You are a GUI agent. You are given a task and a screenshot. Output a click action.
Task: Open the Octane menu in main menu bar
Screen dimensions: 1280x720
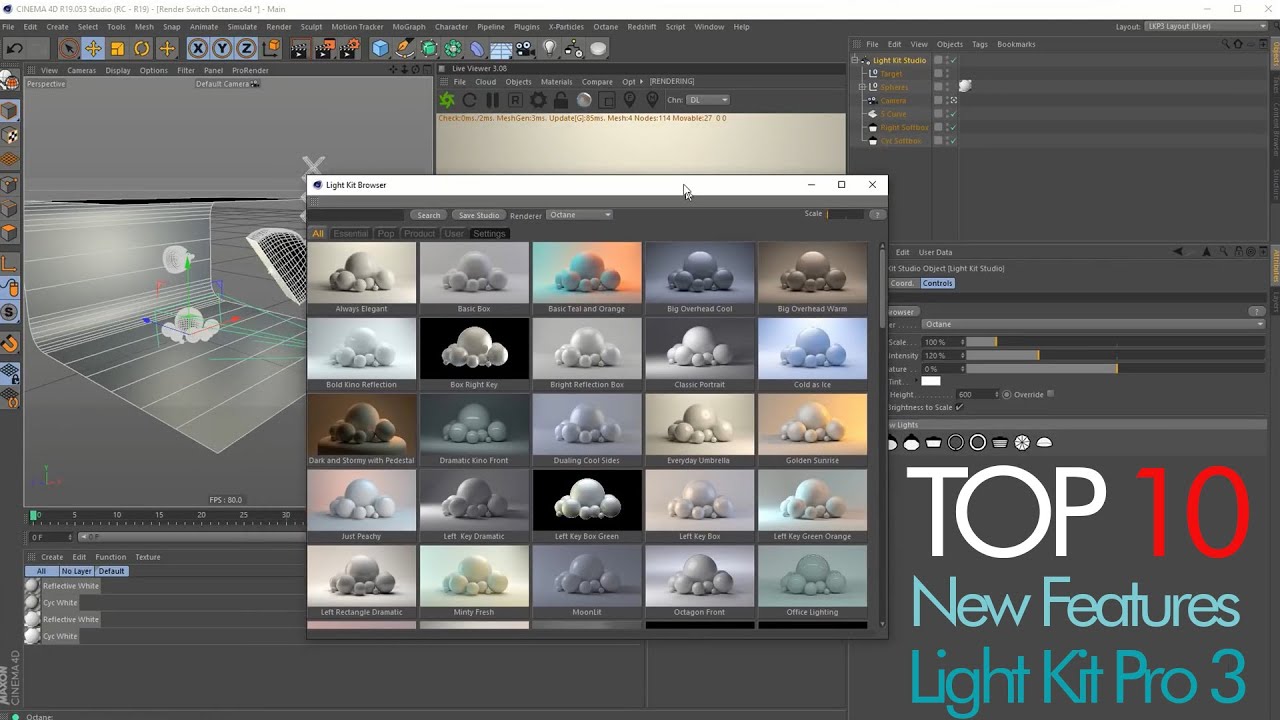605,27
